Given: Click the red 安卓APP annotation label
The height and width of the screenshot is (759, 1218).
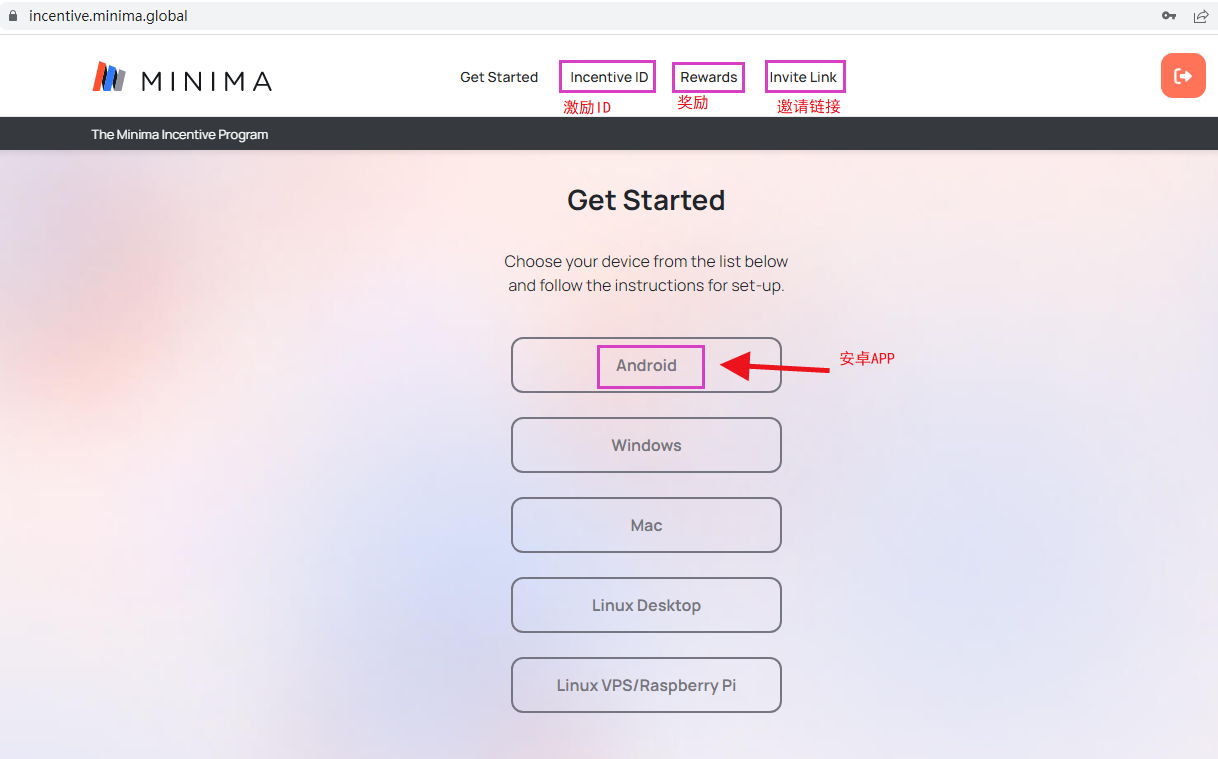Looking at the screenshot, I should [867, 358].
